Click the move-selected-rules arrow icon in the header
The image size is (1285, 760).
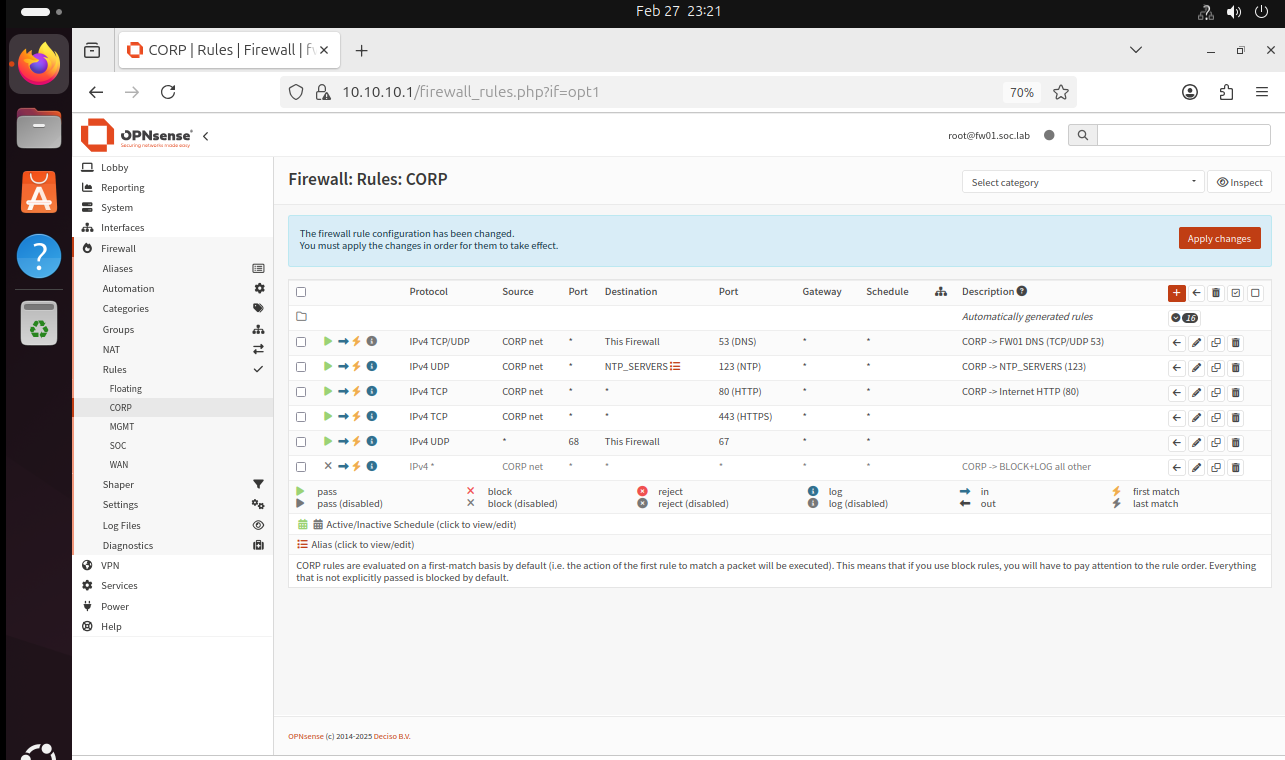point(1196,292)
